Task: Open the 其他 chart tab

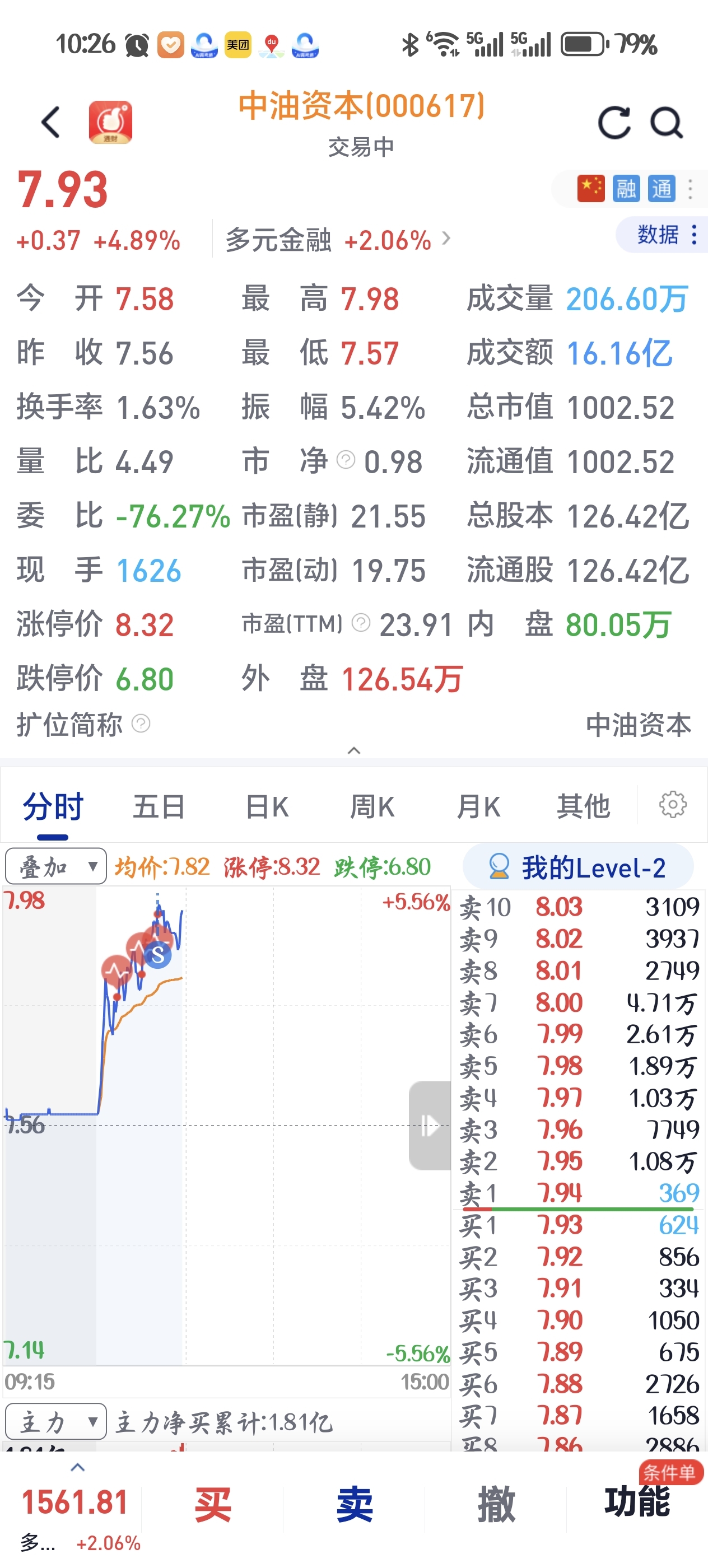Action: click(583, 807)
